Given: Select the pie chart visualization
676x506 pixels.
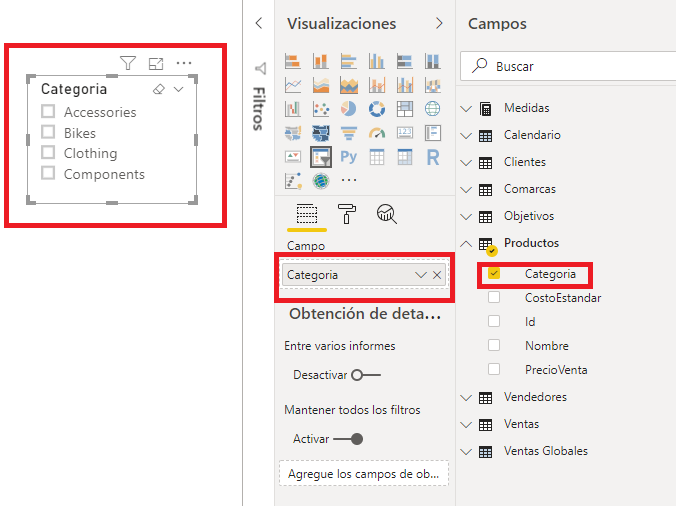Looking at the screenshot, I should click(x=348, y=109).
